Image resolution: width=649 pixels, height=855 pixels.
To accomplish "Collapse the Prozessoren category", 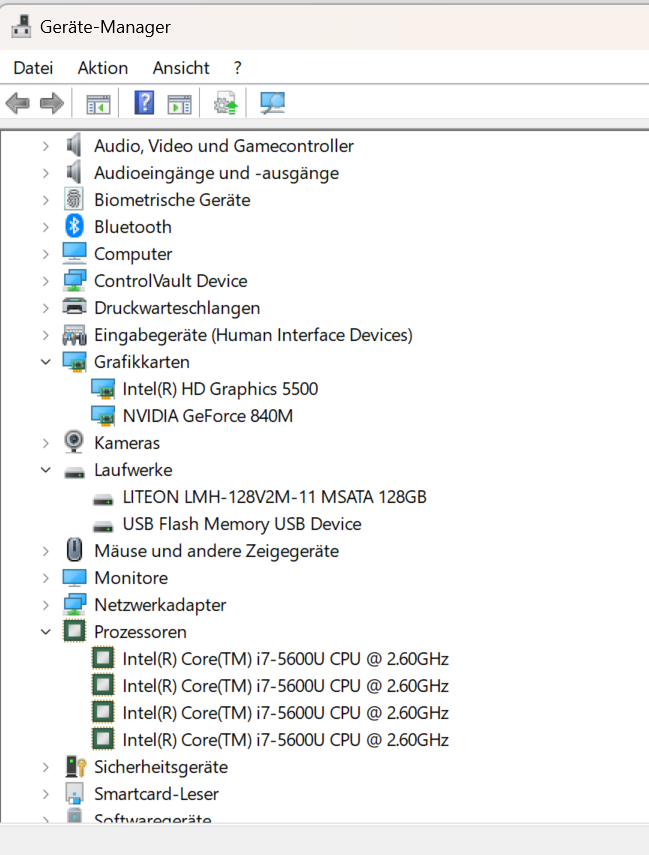I will [x=46, y=631].
